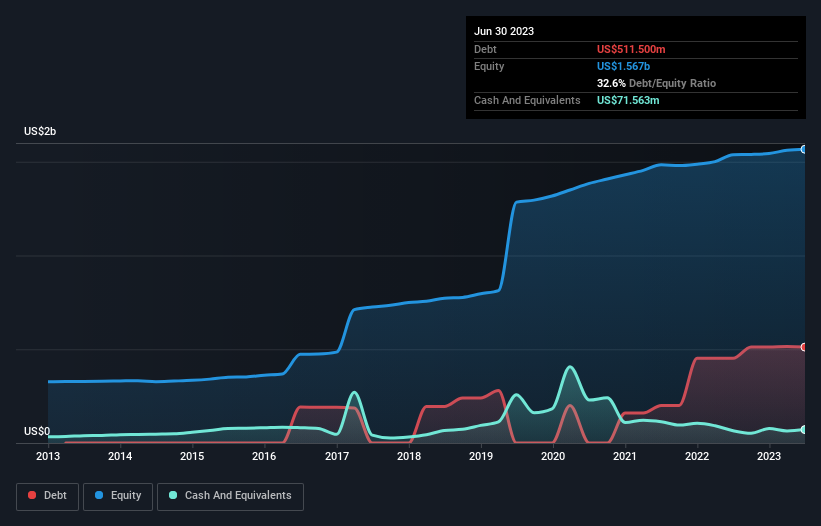Click the Equity row label in tooltip
Viewport: 821px width, 526px height.
point(489,66)
